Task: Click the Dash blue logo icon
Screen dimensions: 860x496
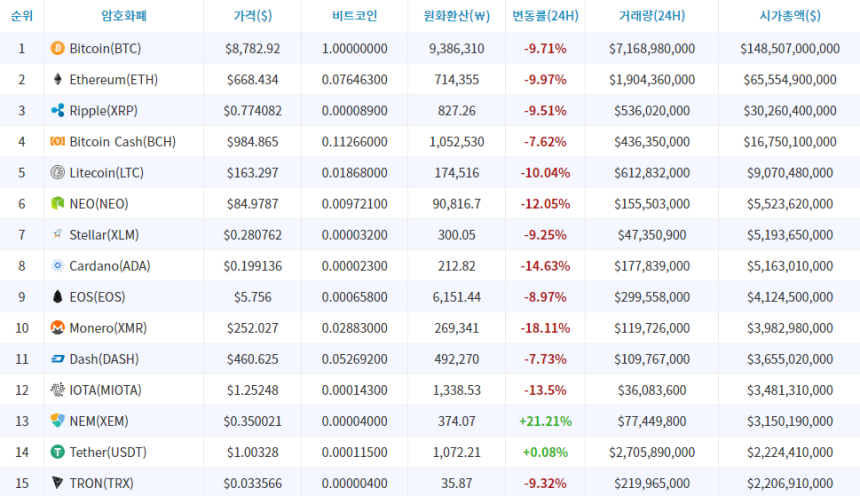Action: [58, 359]
